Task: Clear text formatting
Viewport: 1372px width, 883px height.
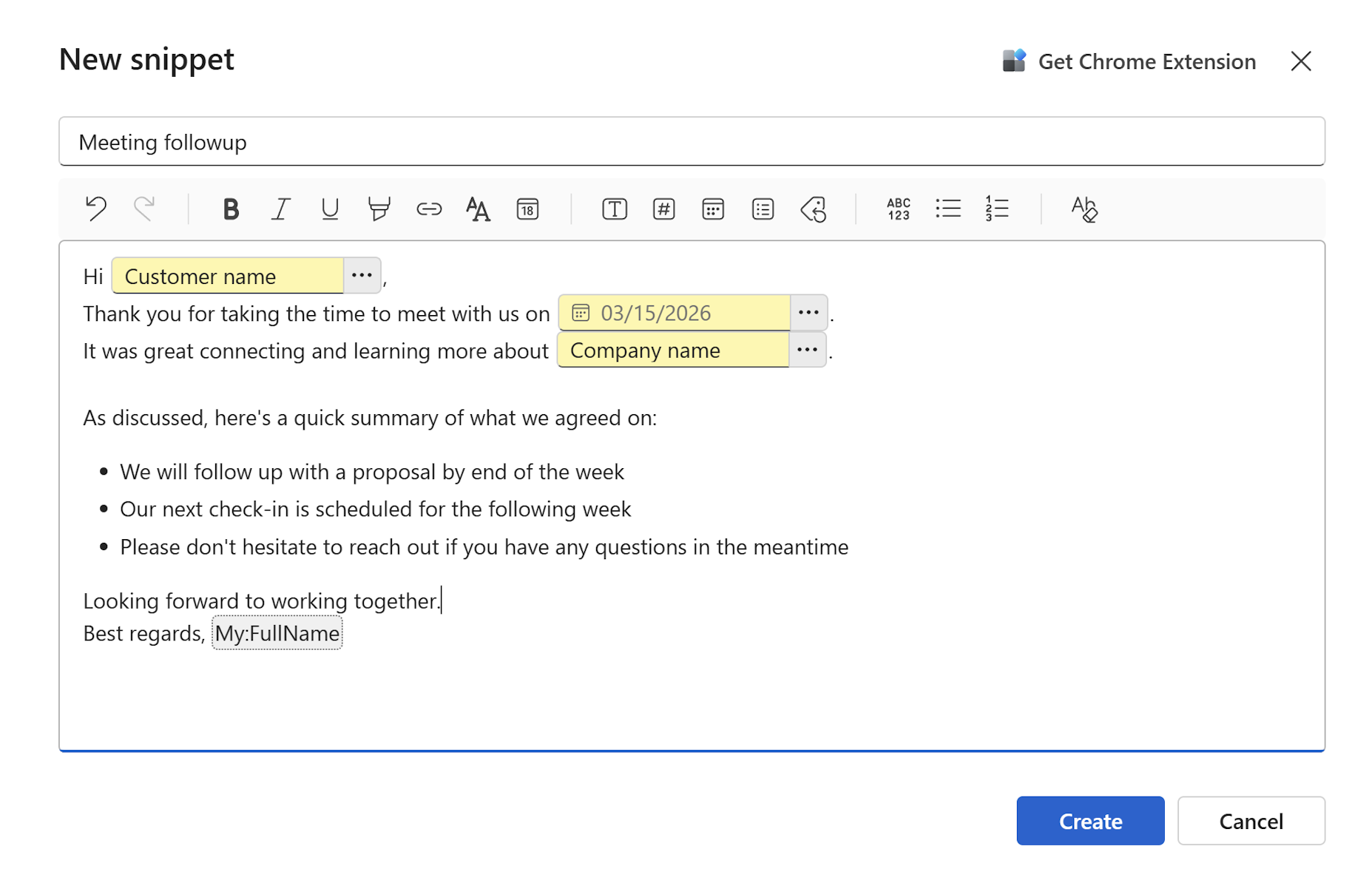Action: click(x=1084, y=209)
